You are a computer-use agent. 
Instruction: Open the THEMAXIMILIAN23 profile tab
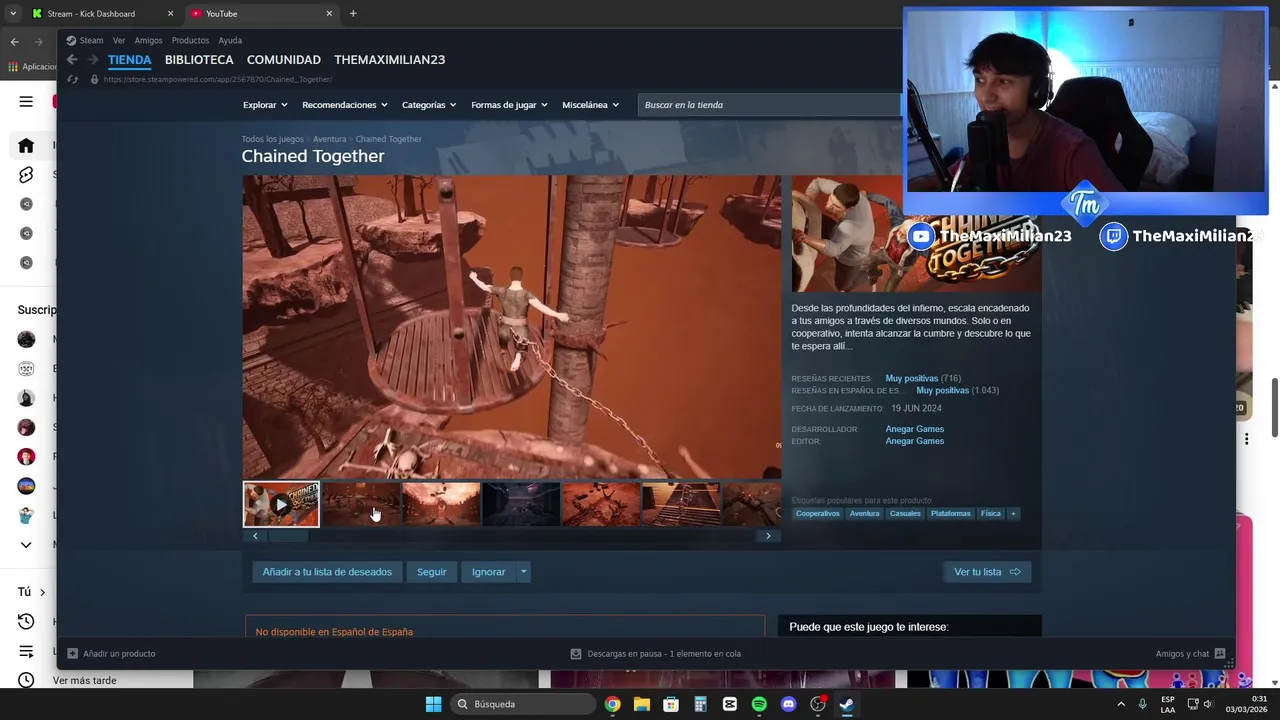click(390, 60)
